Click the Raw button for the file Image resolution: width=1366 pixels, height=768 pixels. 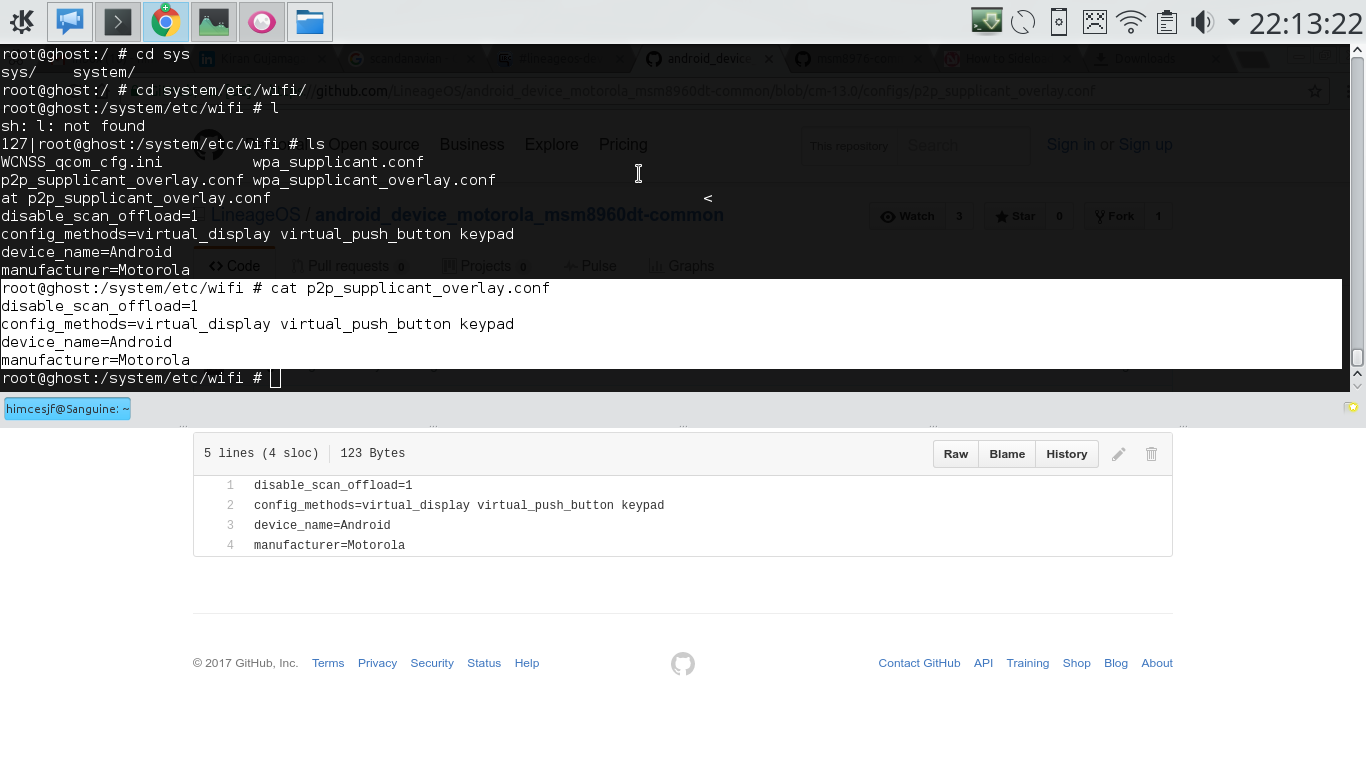pos(956,454)
